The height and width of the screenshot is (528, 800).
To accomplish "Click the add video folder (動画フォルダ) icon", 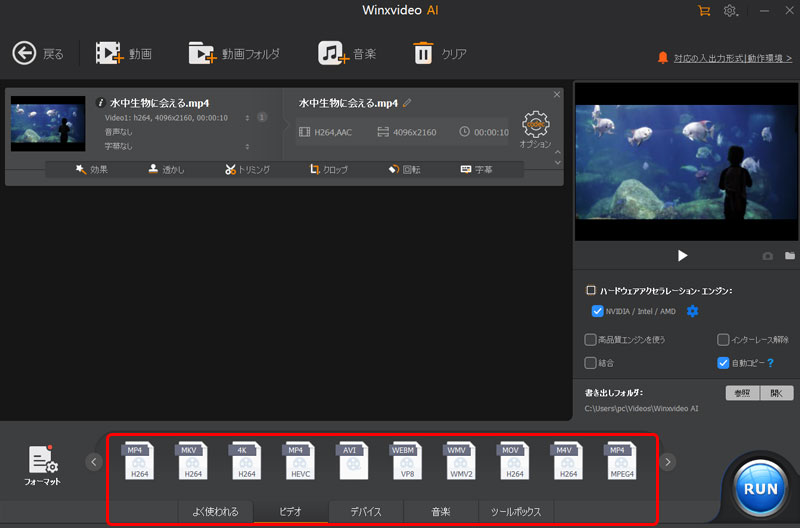I will (203, 53).
